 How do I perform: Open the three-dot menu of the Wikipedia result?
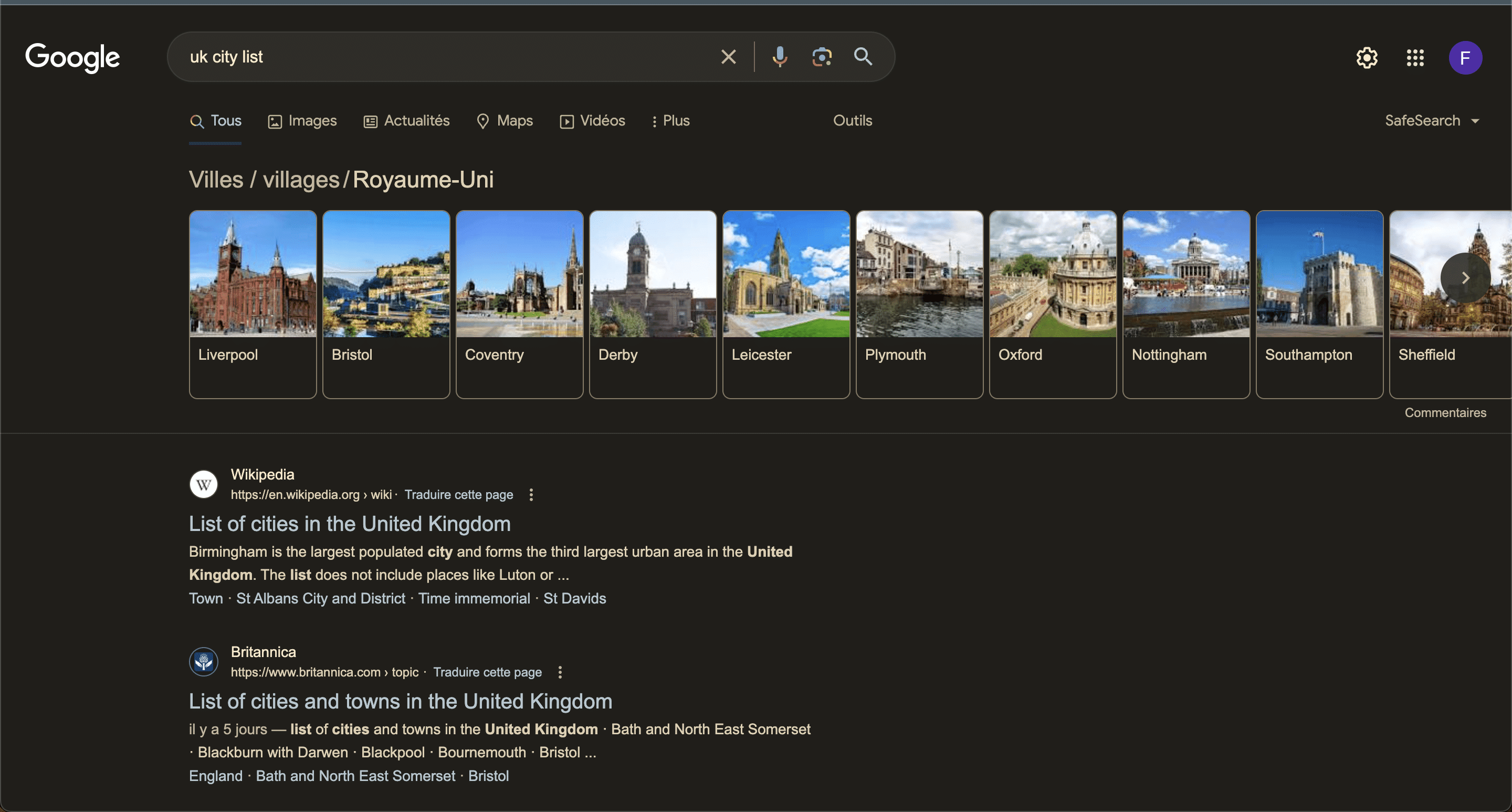[531, 495]
